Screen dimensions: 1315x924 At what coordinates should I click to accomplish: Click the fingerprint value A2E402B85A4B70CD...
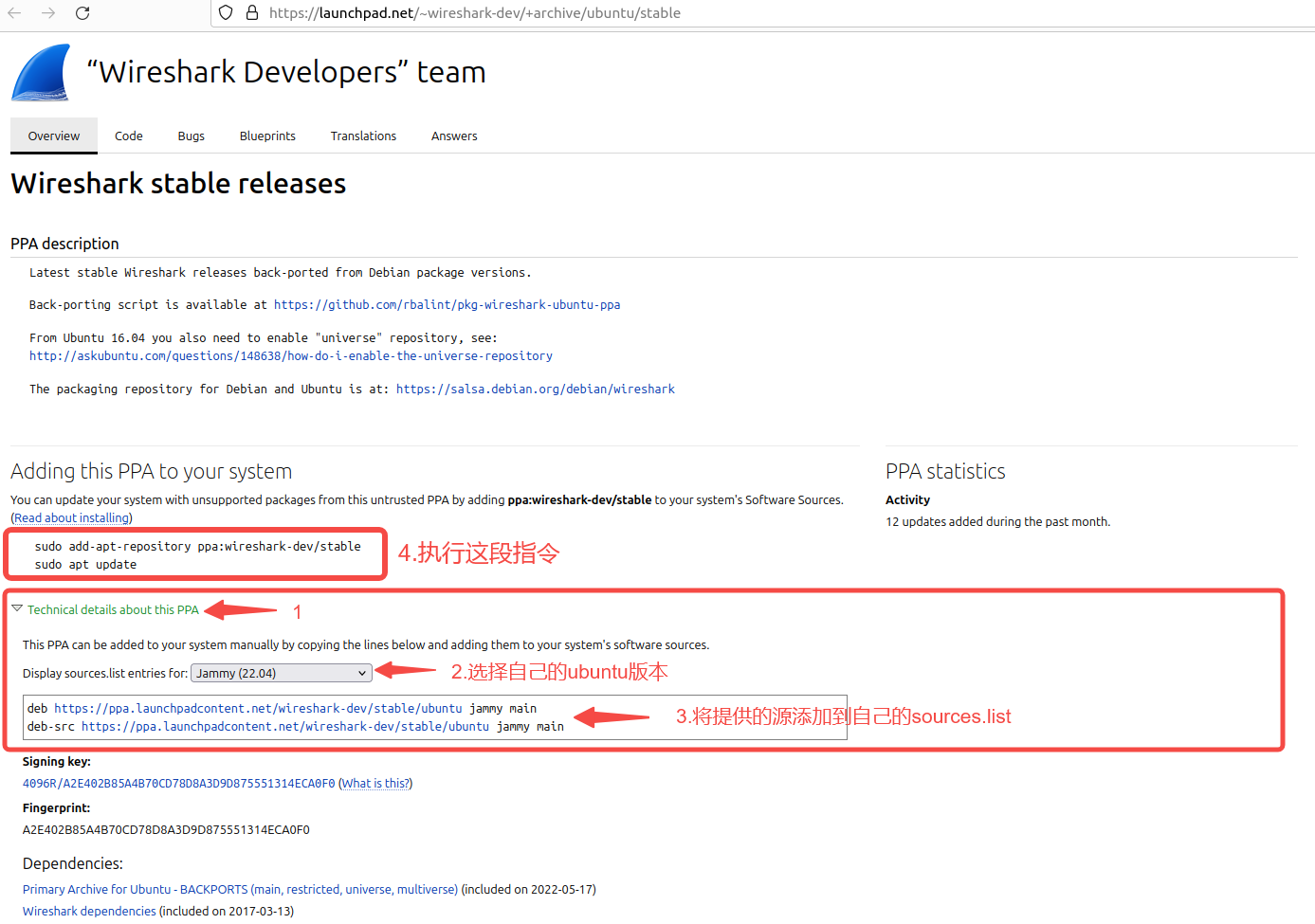pyautogui.click(x=166, y=830)
